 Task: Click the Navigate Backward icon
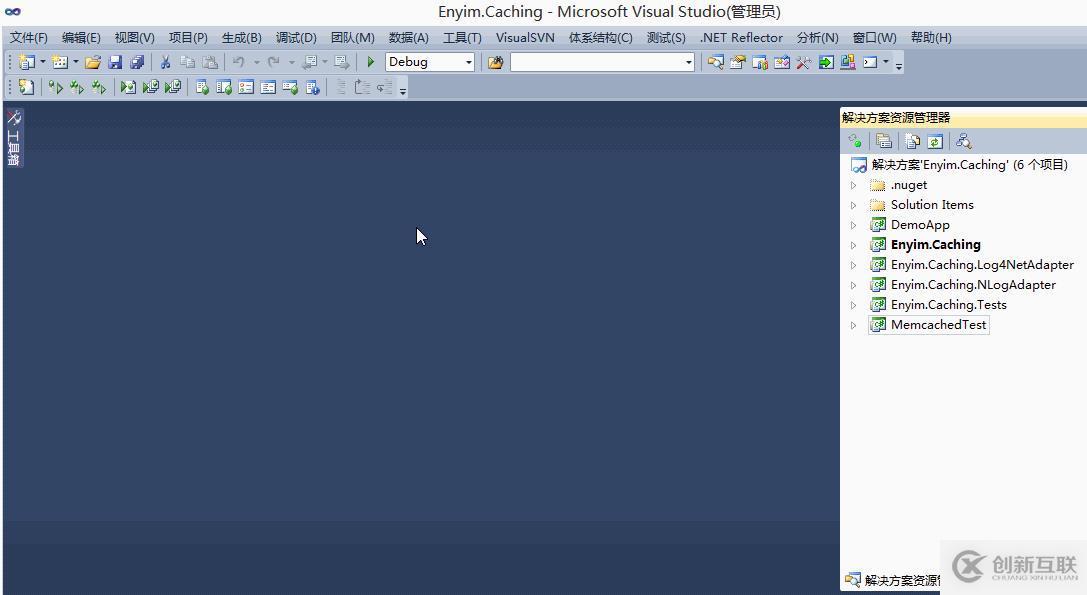pyautogui.click(x=310, y=62)
